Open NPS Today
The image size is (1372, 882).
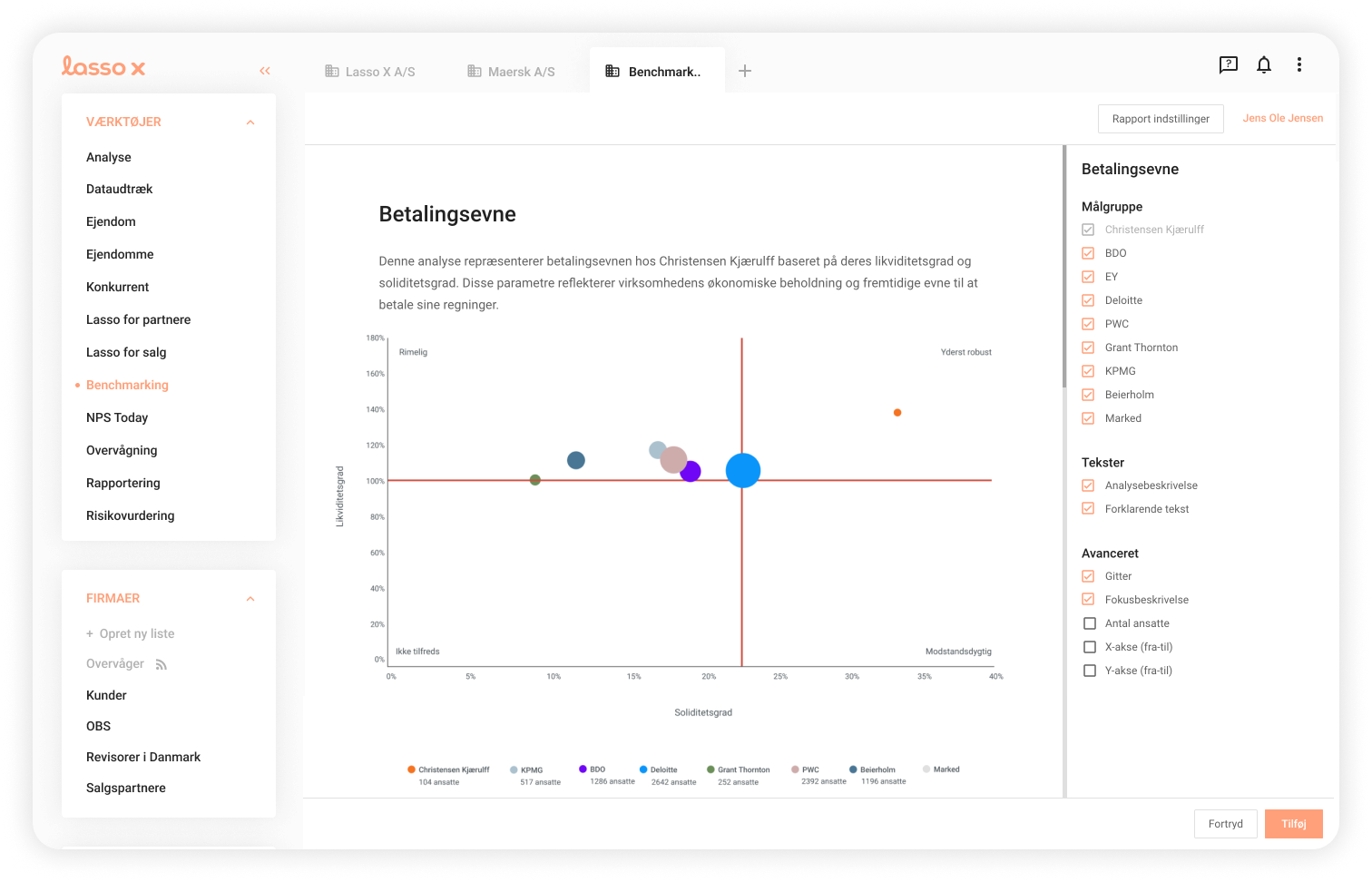point(117,417)
